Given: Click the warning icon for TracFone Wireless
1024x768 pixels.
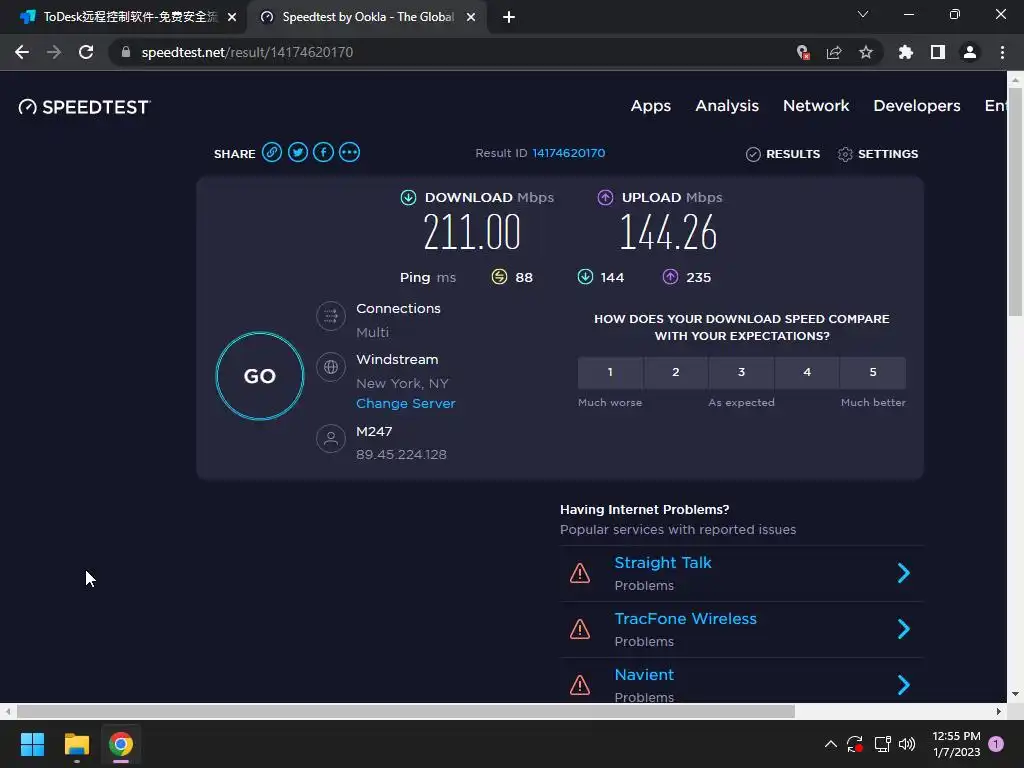Looking at the screenshot, I should [x=580, y=630].
